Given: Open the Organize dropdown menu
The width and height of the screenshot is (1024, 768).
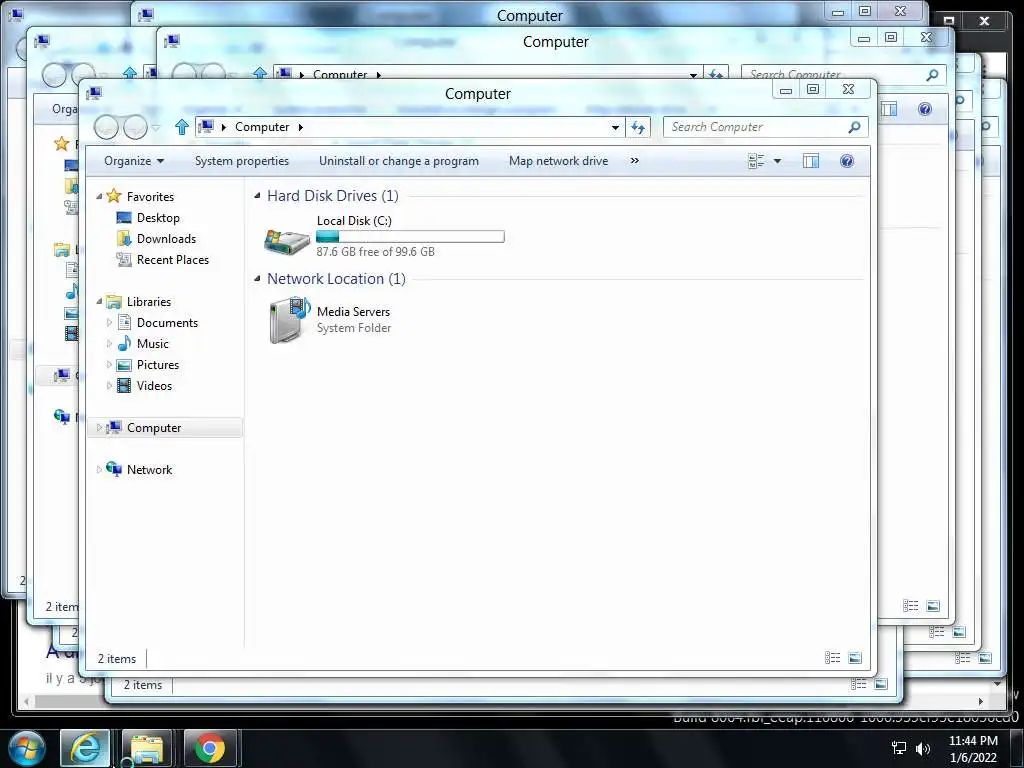Looking at the screenshot, I should point(134,161).
